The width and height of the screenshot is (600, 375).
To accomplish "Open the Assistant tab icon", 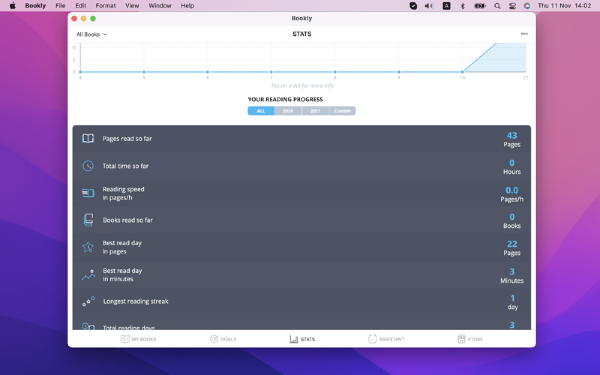I will click(372, 339).
